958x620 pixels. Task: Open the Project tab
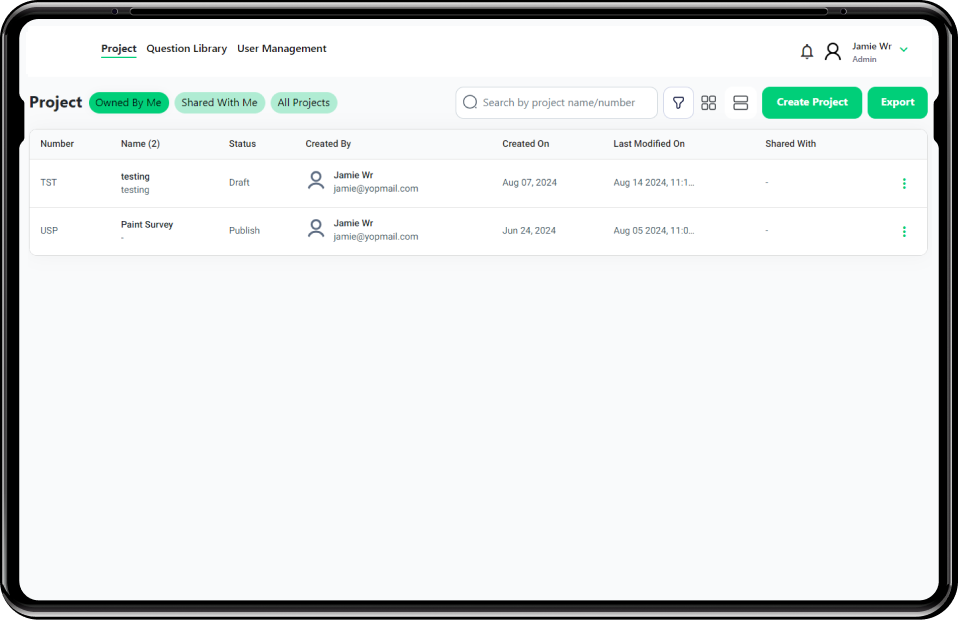(119, 49)
